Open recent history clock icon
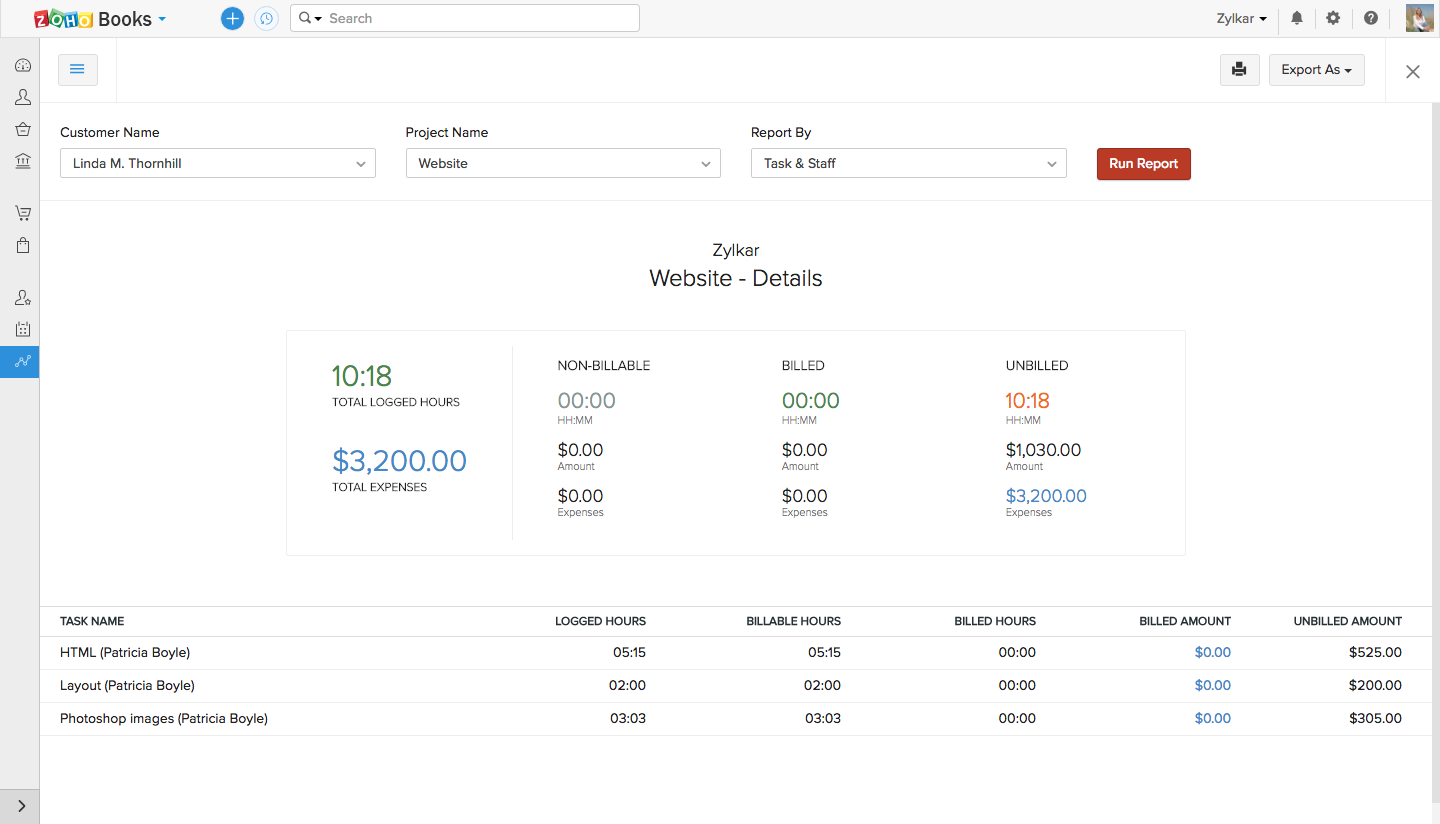Screen dimensions: 1440x824 click(x=266, y=18)
